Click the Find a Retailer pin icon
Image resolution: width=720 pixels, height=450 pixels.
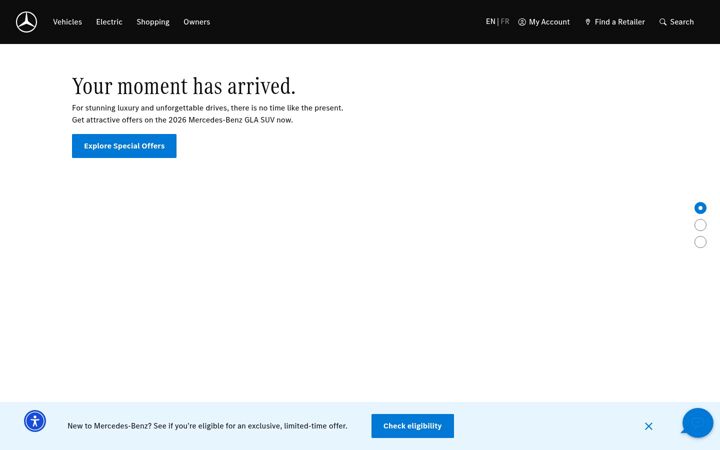point(588,22)
